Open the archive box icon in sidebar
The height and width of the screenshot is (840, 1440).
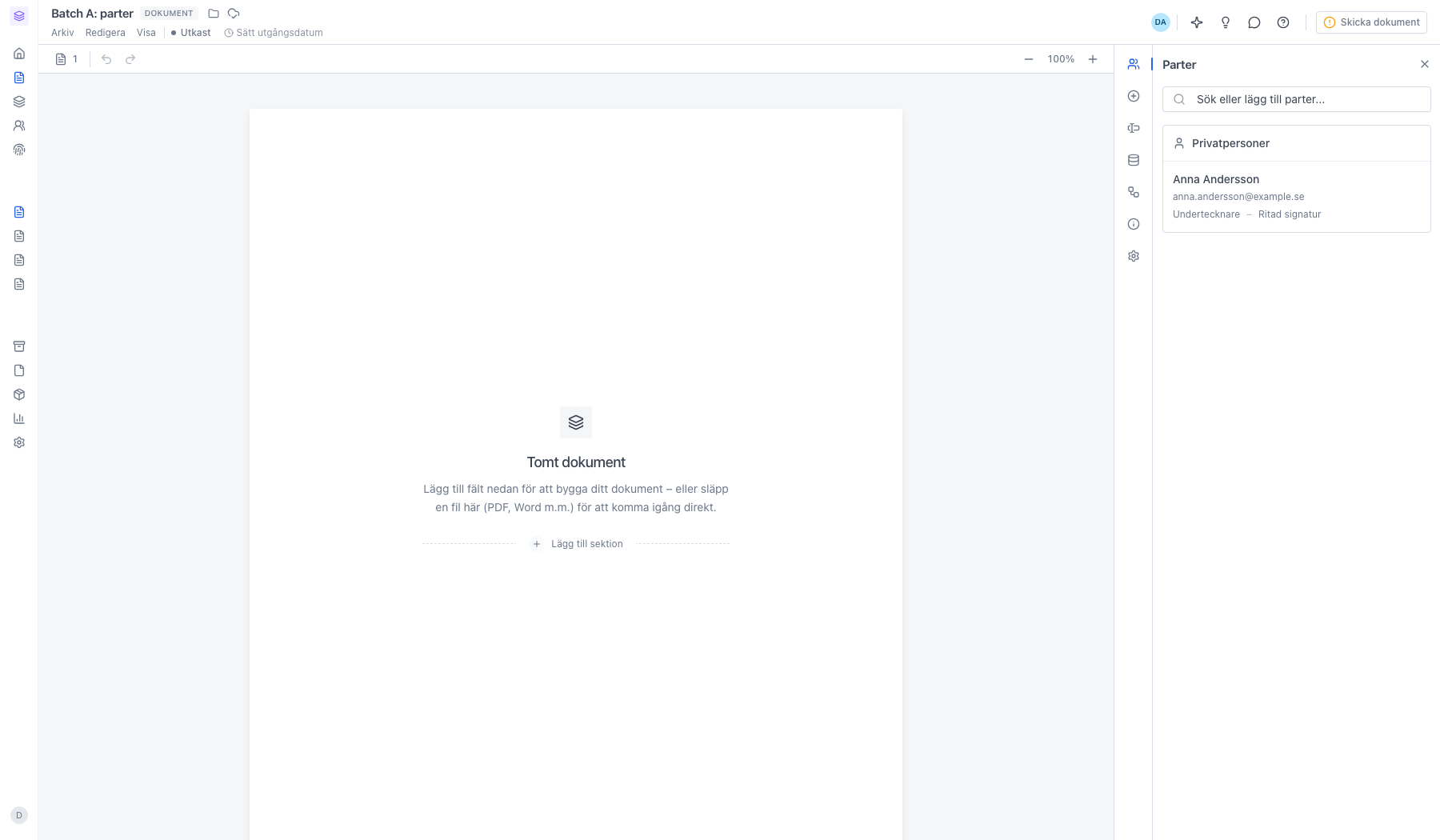(x=19, y=346)
